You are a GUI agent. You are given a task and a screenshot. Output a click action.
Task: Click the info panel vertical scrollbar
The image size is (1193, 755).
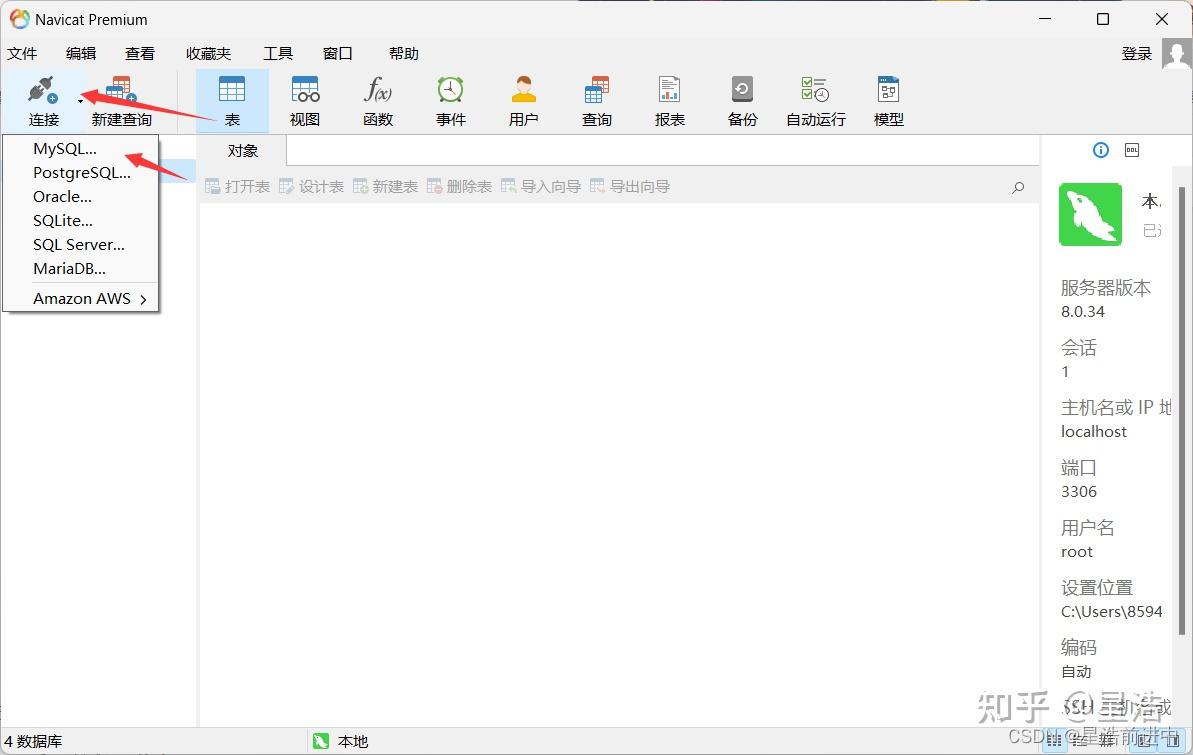coord(1182,409)
